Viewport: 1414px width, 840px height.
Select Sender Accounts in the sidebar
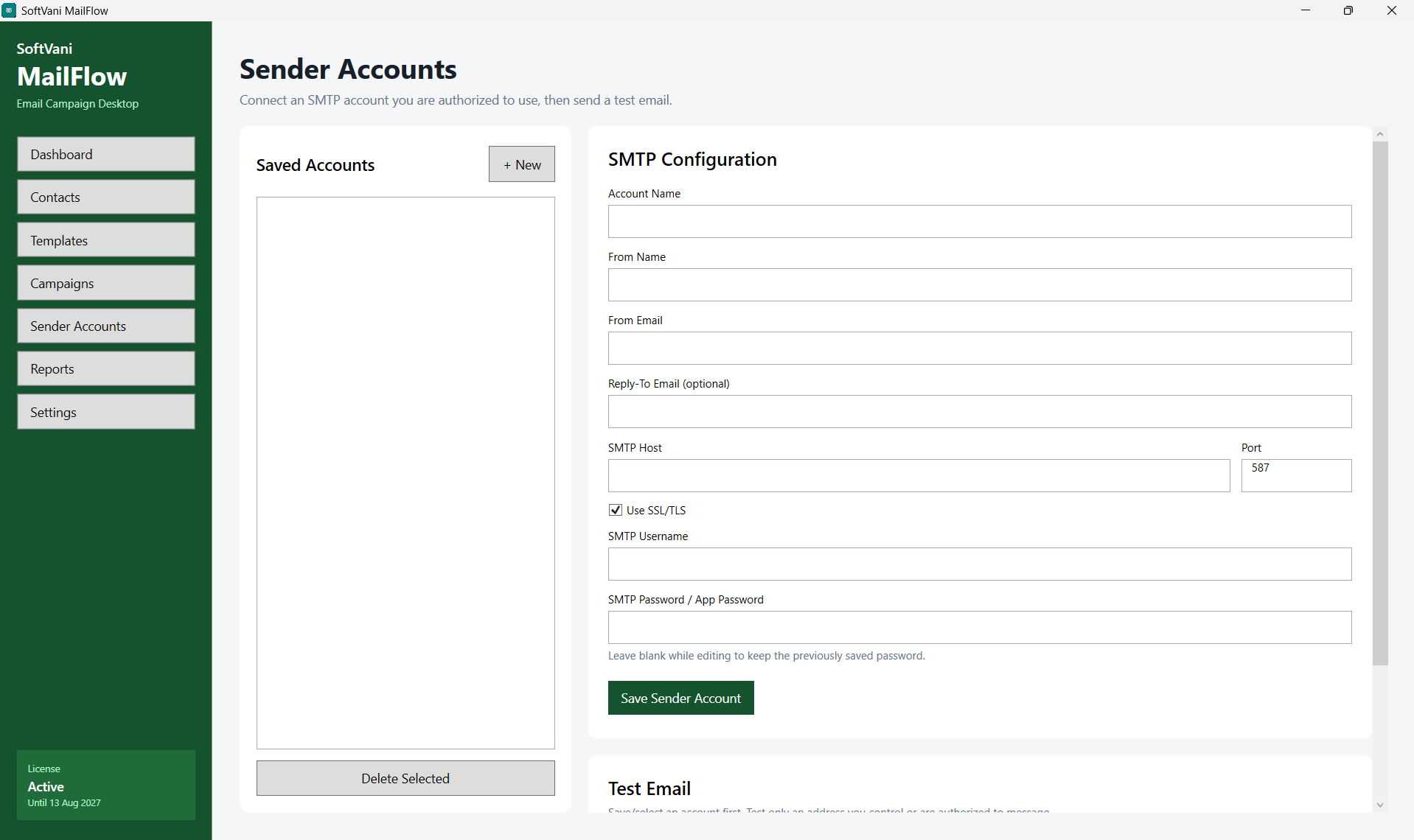click(106, 326)
